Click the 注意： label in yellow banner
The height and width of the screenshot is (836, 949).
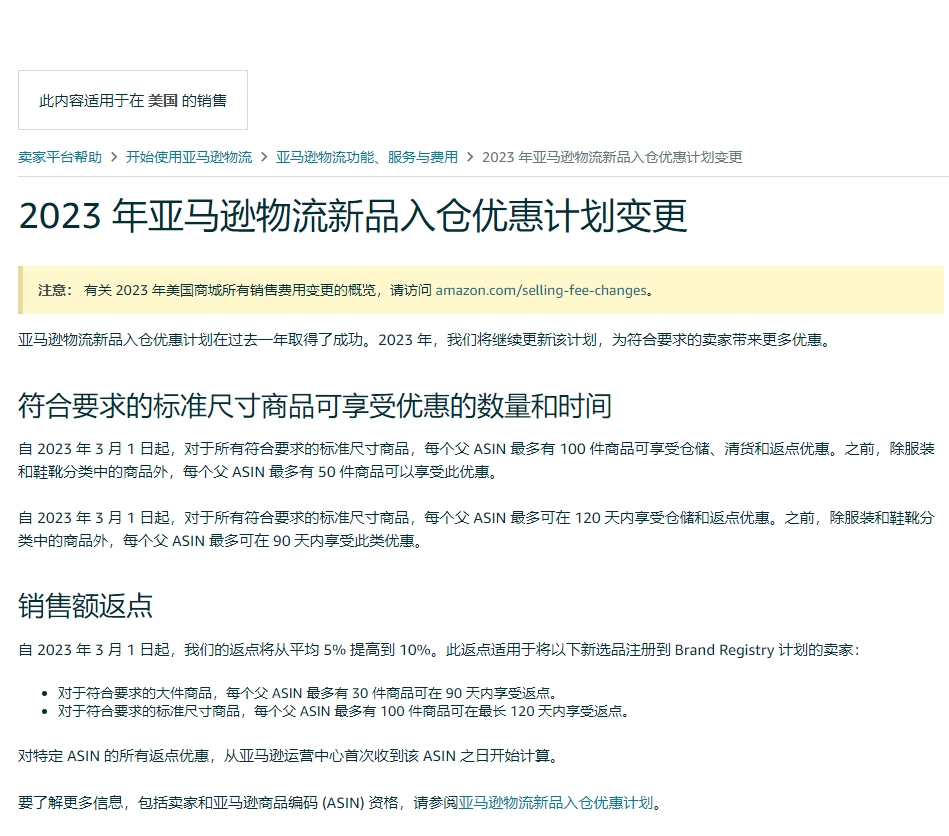pyautogui.click(x=55, y=291)
